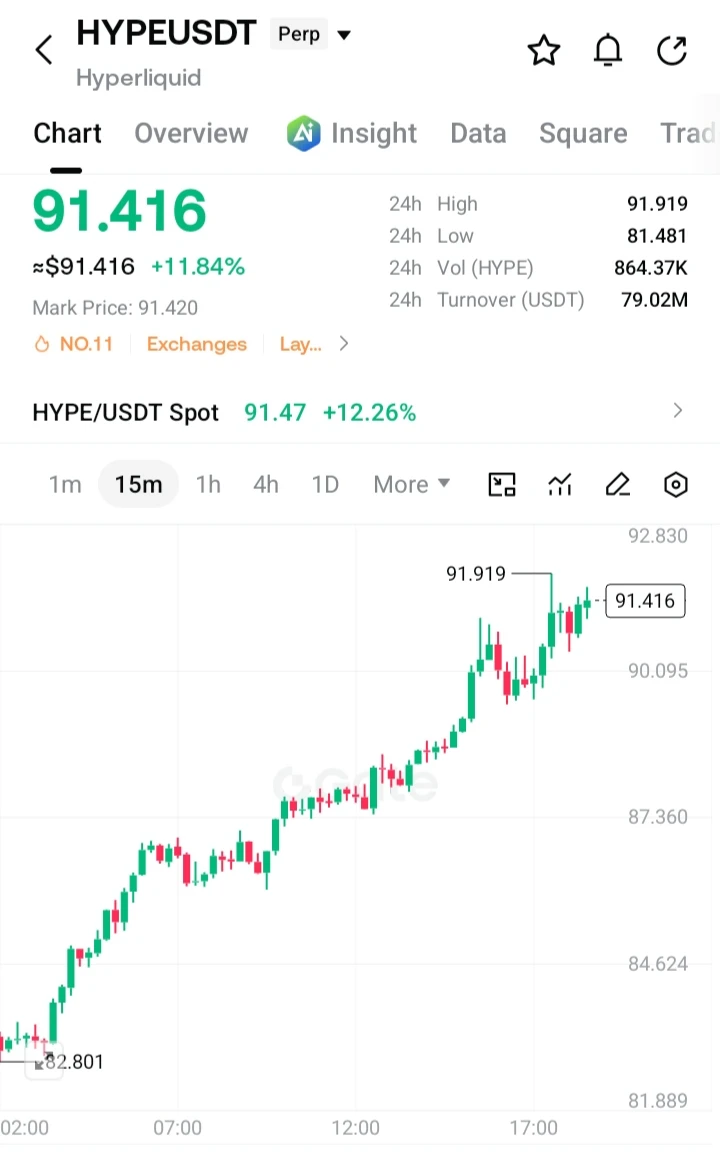Screen dimensions: 720x1152
Task: Select the 1h timeframe
Action: point(208,484)
